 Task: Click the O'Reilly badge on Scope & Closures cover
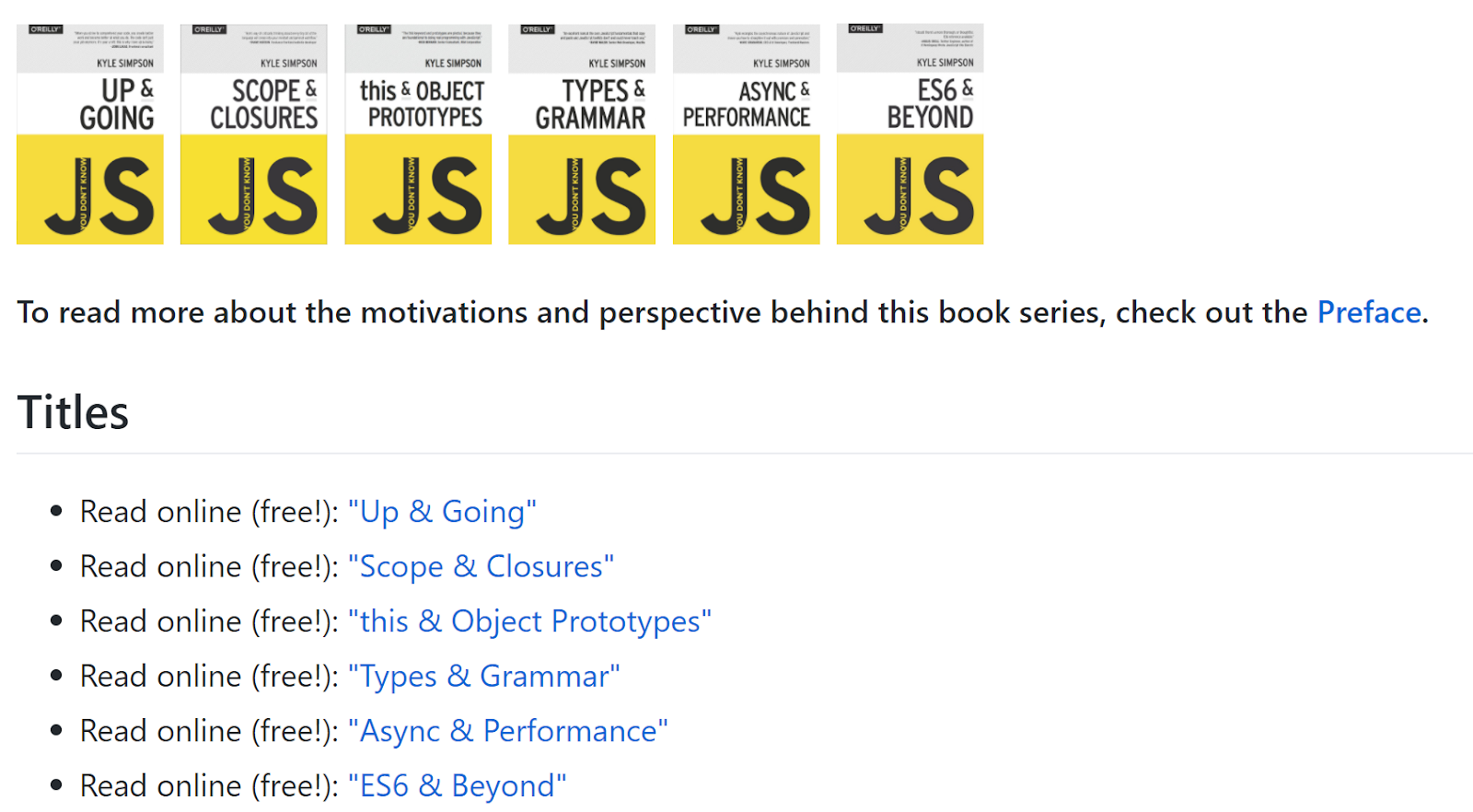209,29
